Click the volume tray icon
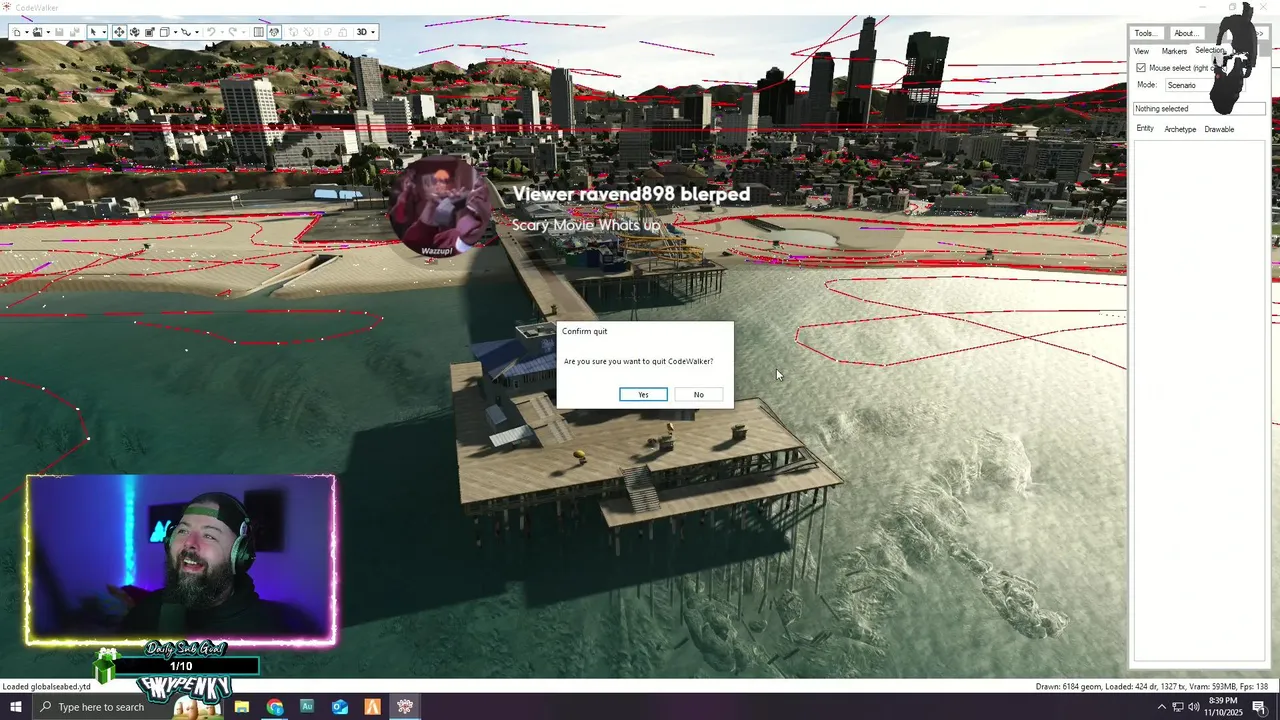1280x720 pixels. pos(1194,707)
